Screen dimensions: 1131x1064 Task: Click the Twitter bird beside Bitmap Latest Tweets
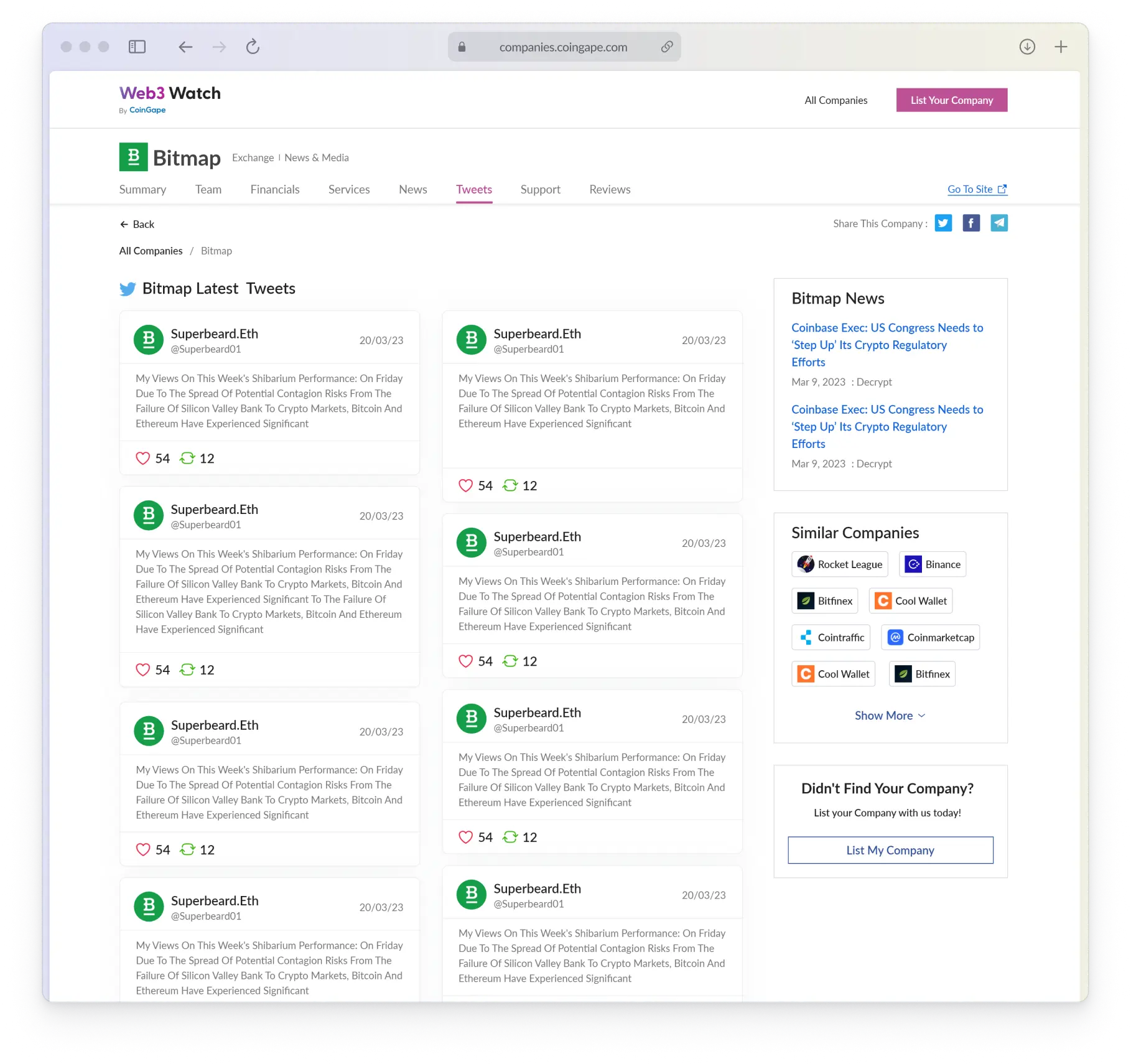click(128, 289)
